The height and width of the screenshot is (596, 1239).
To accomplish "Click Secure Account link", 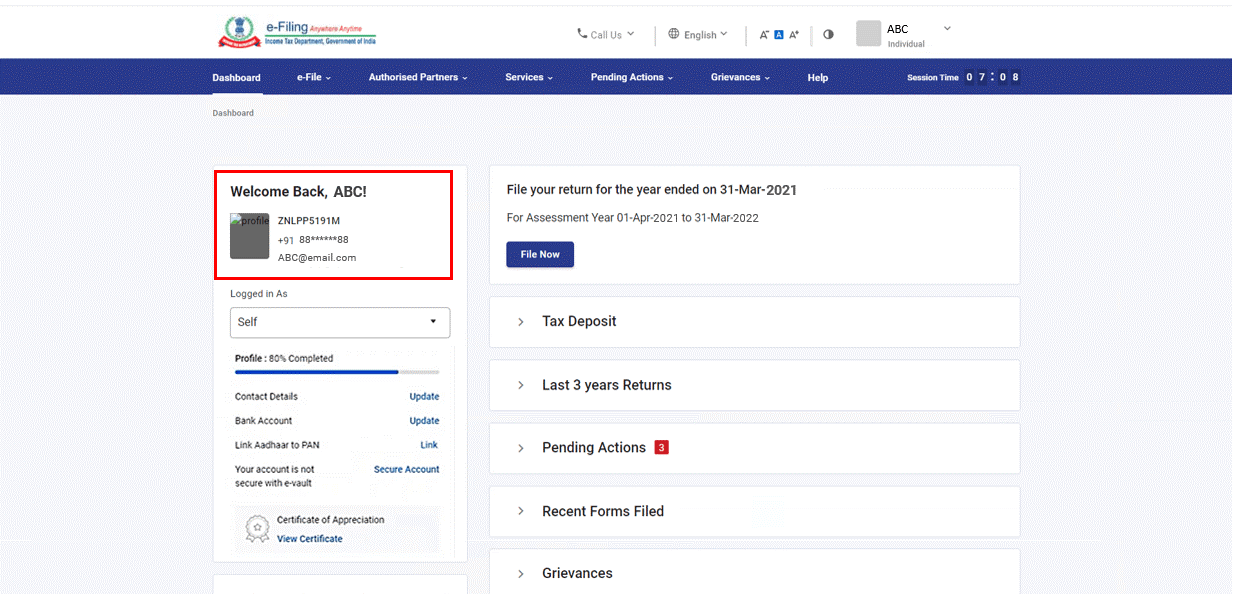I will [x=406, y=469].
